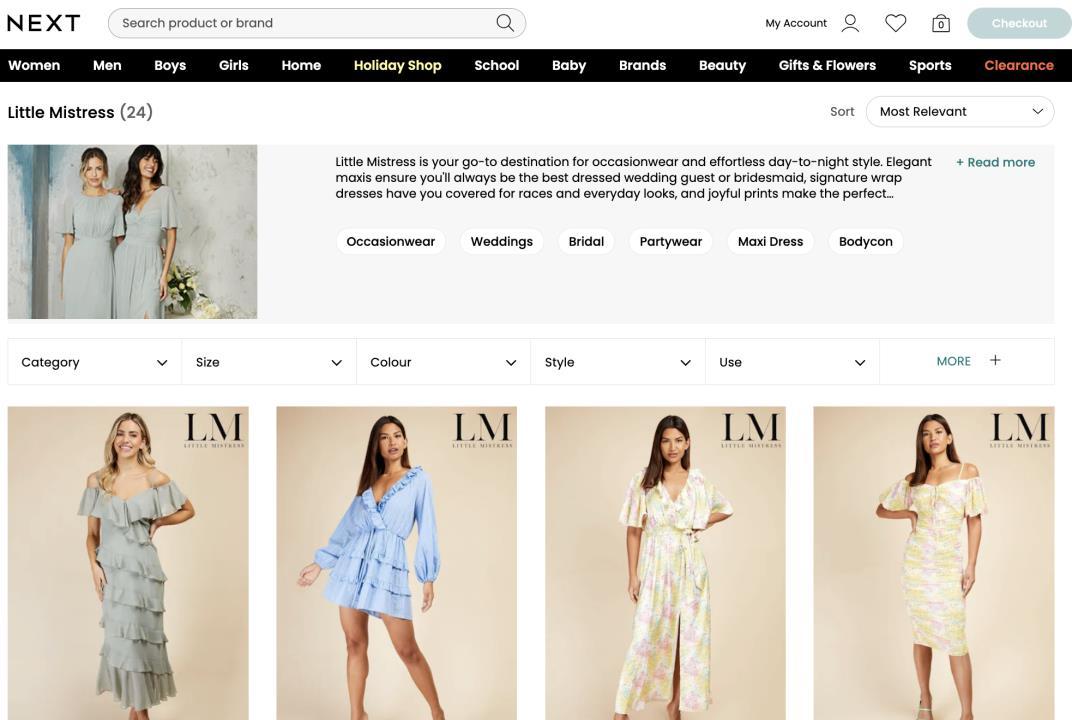Expand the Size filter
This screenshot has width=1072, height=720.
pos(269,362)
